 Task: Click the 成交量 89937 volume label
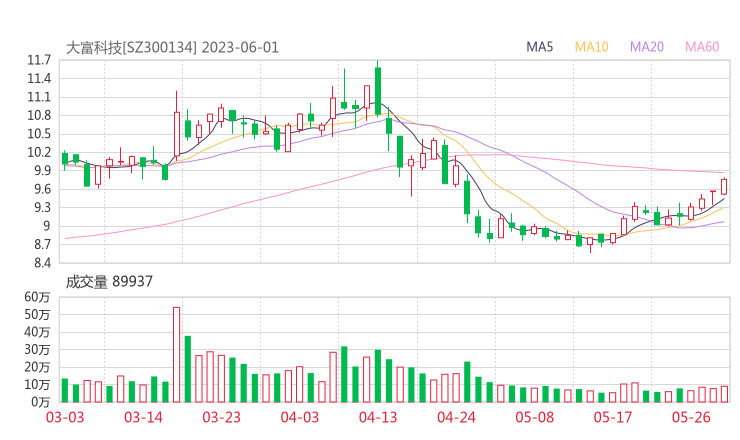click(x=109, y=282)
